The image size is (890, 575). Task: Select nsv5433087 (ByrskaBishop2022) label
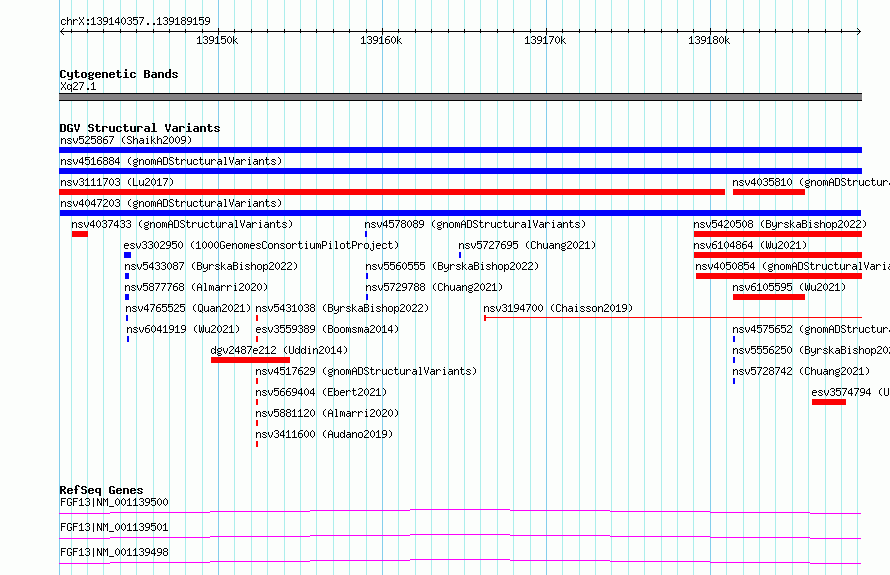point(211,266)
